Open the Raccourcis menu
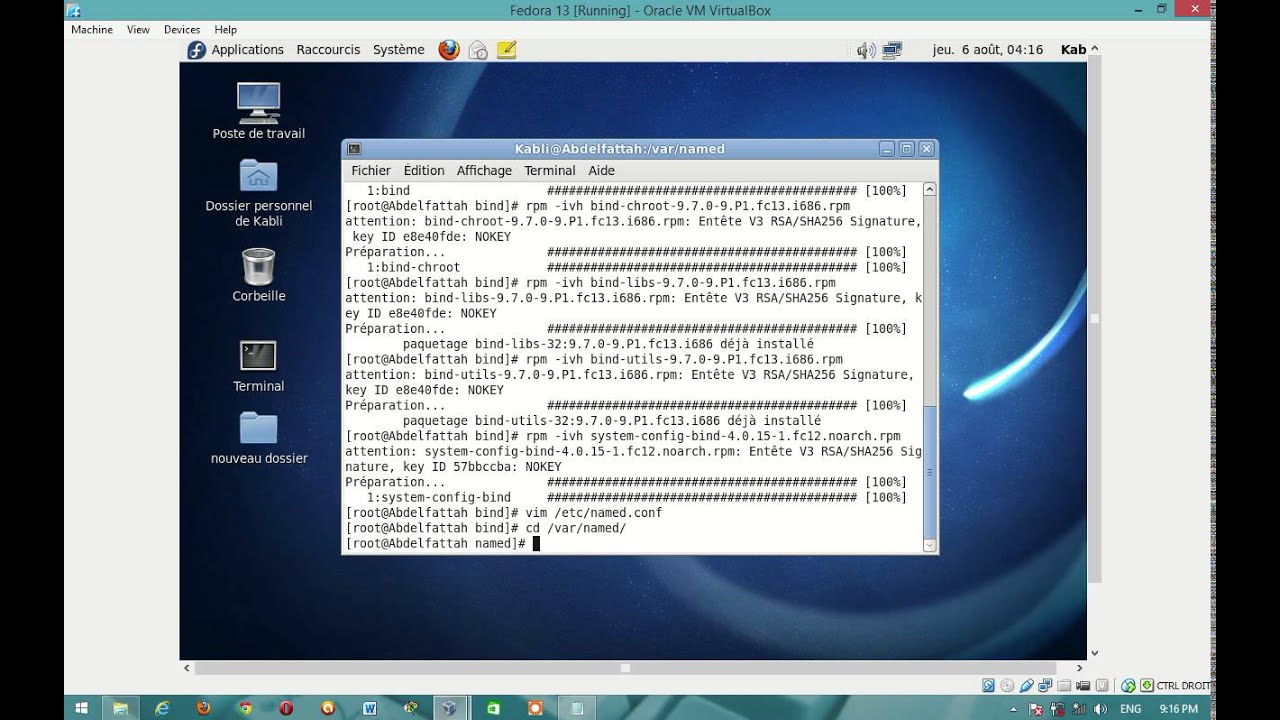 [328, 50]
